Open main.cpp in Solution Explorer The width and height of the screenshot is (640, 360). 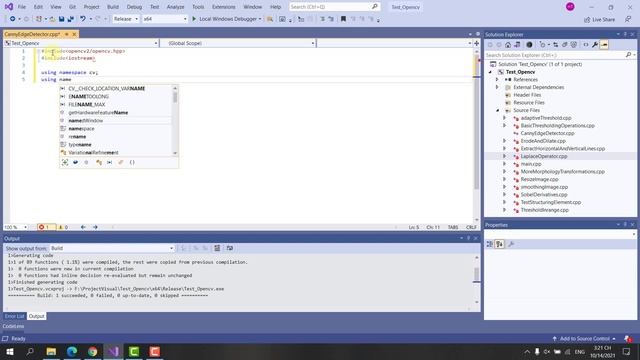pyautogui.click(x=531, y=164)
